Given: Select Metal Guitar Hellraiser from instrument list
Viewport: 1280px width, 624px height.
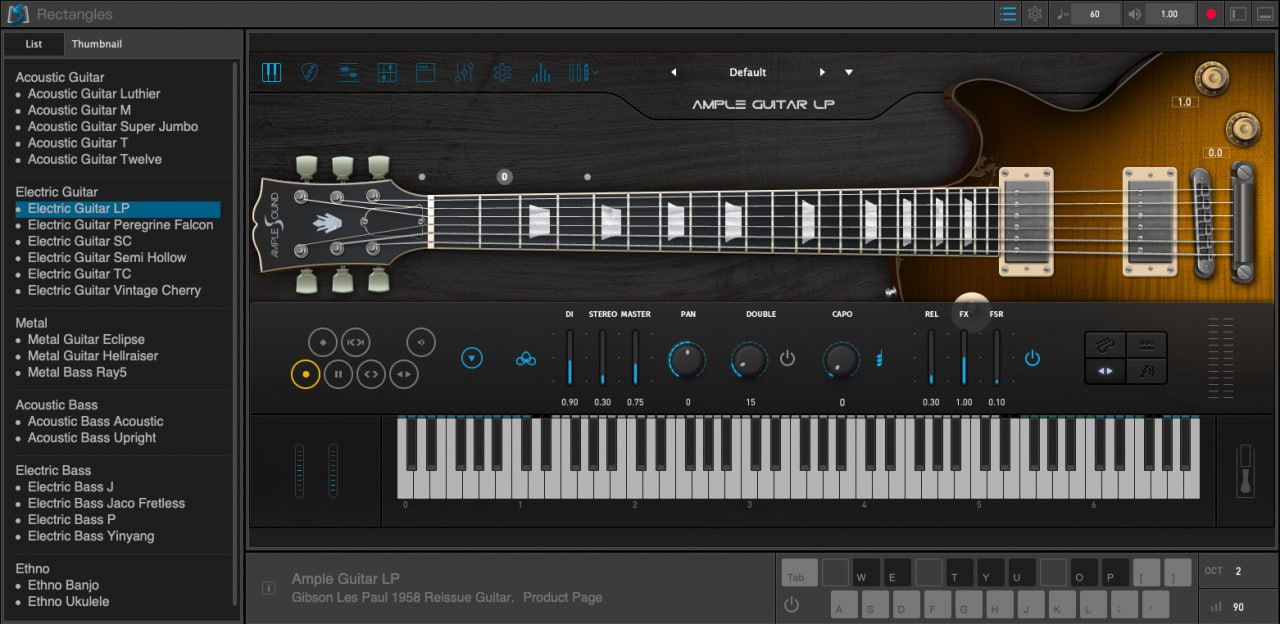Looking at the screenshot, I should coord(93,356).
